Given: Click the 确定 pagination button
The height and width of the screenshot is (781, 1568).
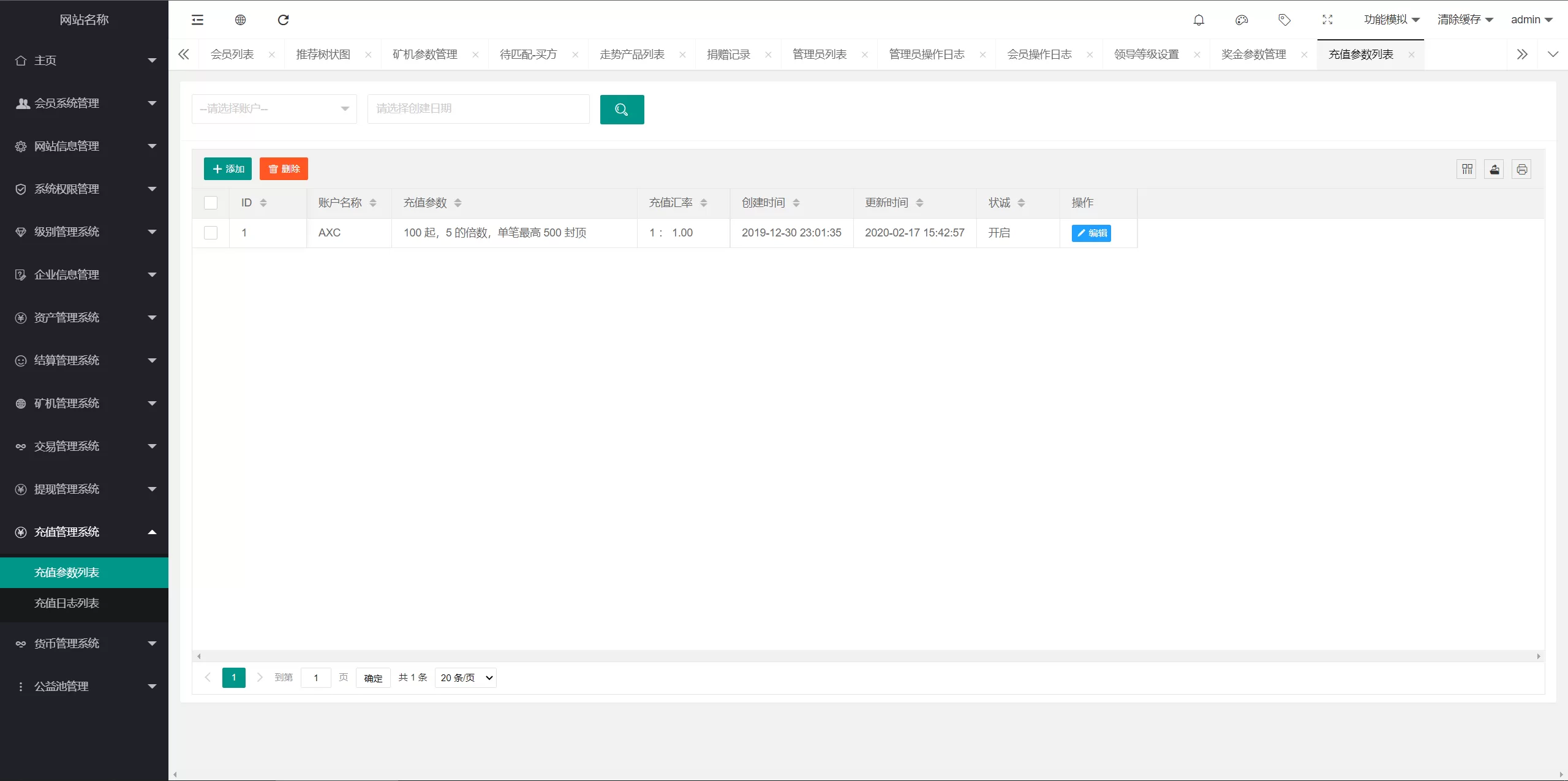Looking at the screenshot, I should [373, 677].
